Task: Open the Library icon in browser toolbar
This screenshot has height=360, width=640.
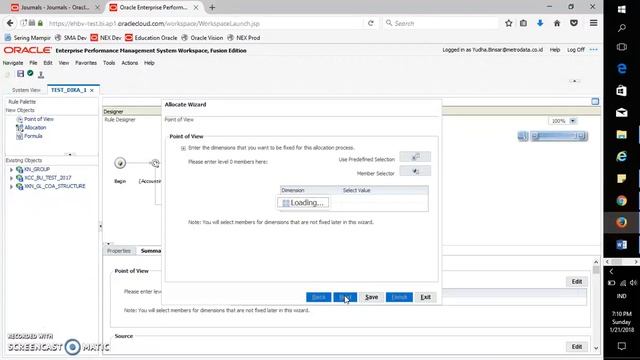Action: (x=523, y=23)
